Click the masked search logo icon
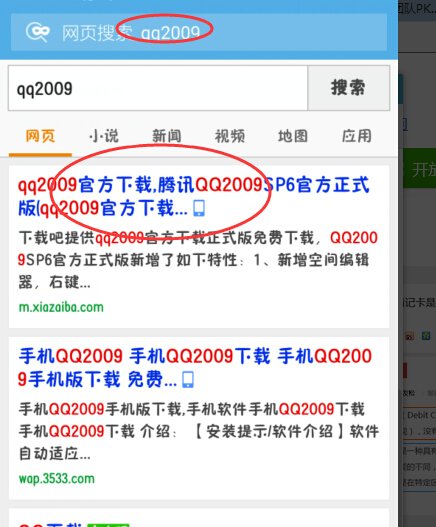The image size is (436, 527). coord(38,33)
